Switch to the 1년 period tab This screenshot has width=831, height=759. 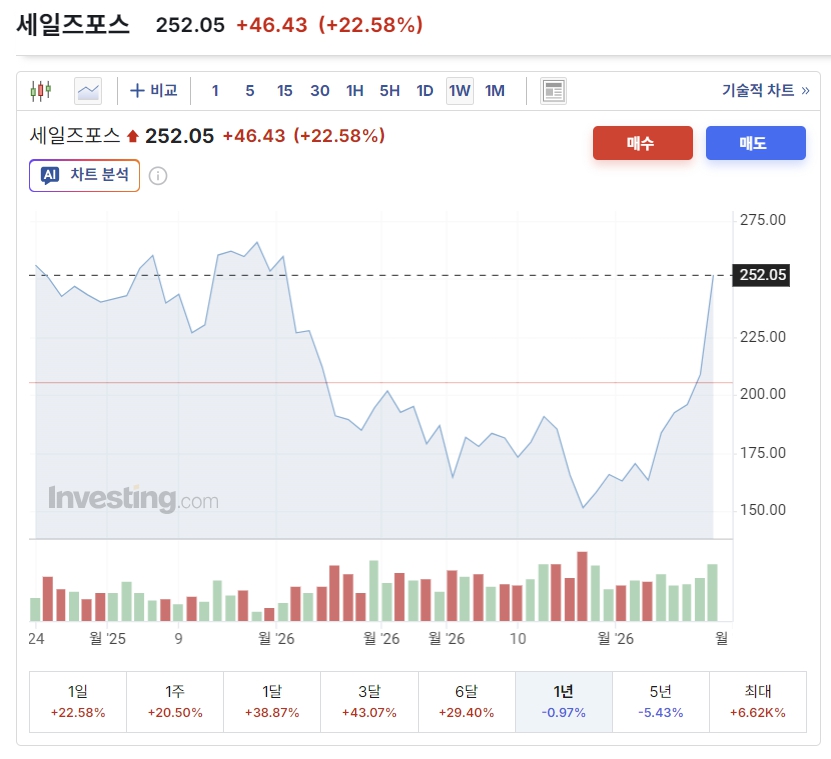point(564,702)
